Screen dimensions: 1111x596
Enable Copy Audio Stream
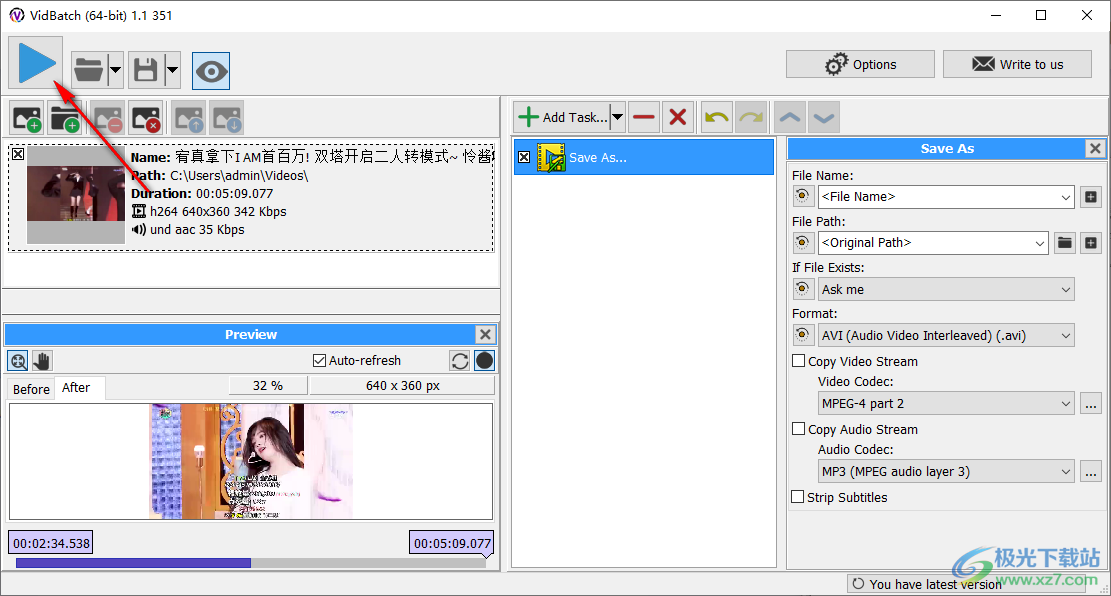[799, 429]
